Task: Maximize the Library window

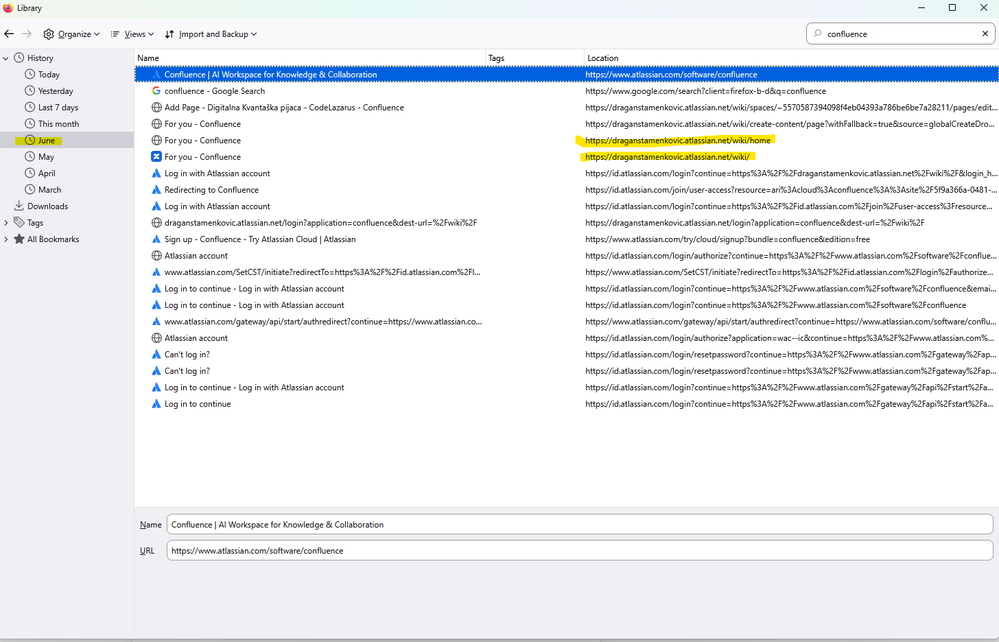Action: pos(952,8)
